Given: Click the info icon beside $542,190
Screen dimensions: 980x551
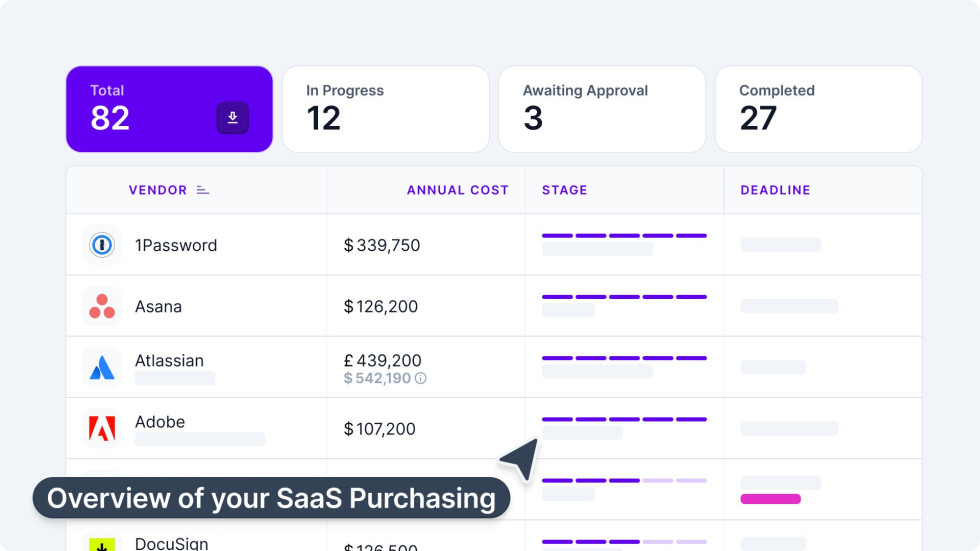Looking at the screenshot, I should tap(421, 378).
